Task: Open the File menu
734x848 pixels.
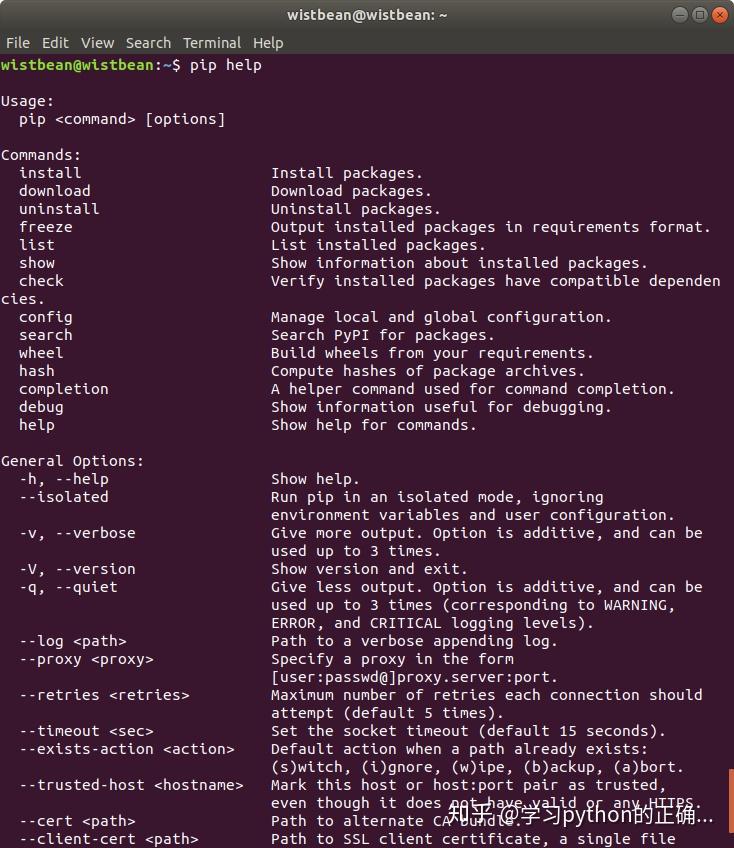Action: point(18,43)
